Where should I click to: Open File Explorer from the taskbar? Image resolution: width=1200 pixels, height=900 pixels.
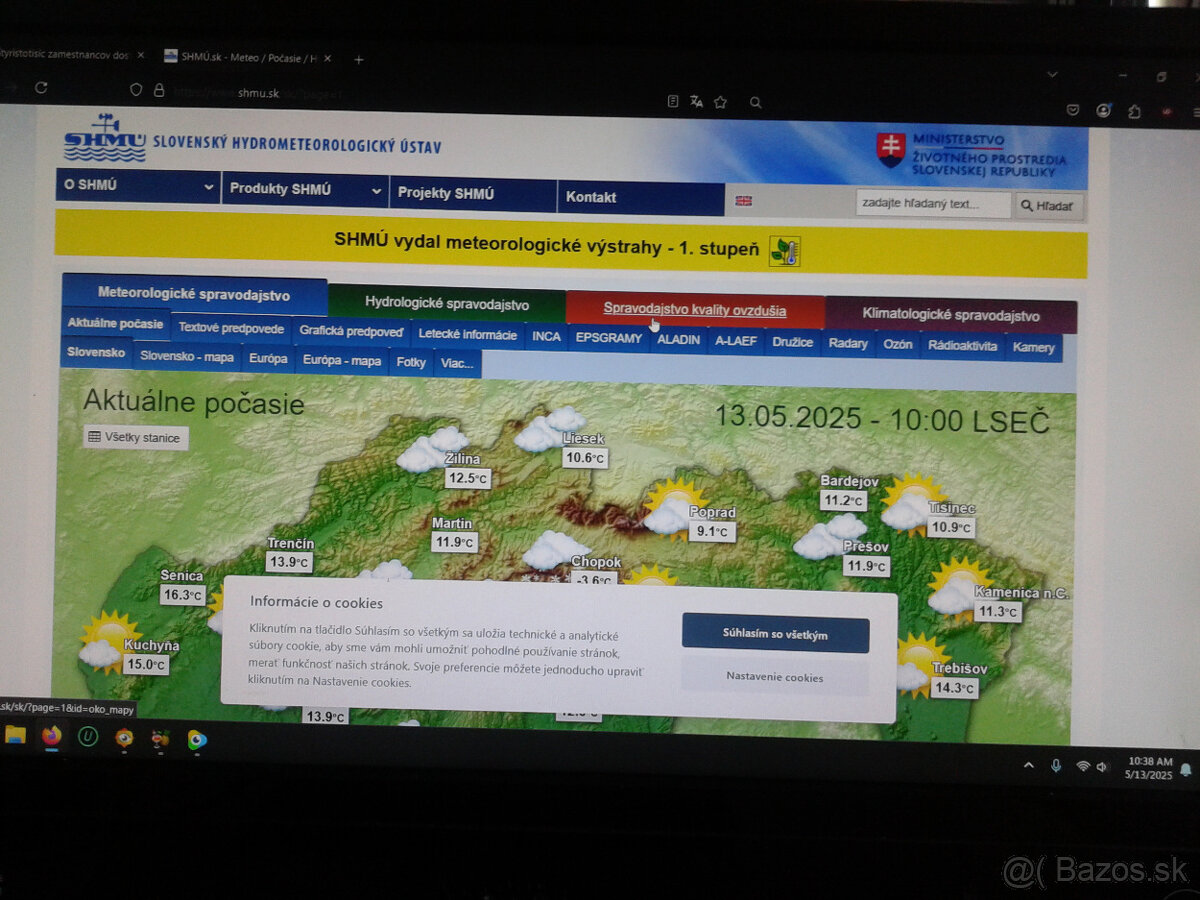pos(15,735)
